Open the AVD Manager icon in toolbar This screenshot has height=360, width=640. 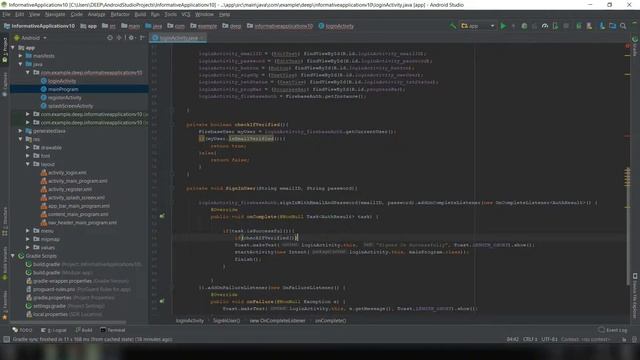click(x=589, y=26)
